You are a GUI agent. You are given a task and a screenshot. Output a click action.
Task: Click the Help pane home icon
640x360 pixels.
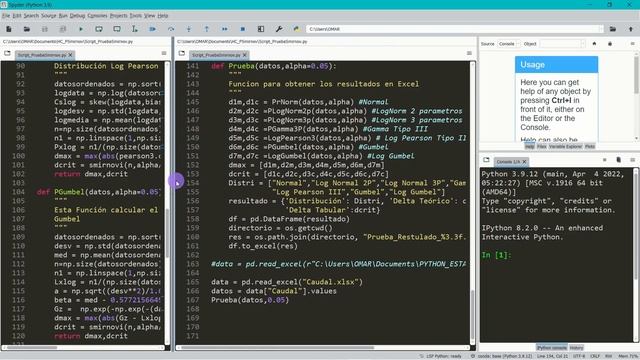coord(594,44)
